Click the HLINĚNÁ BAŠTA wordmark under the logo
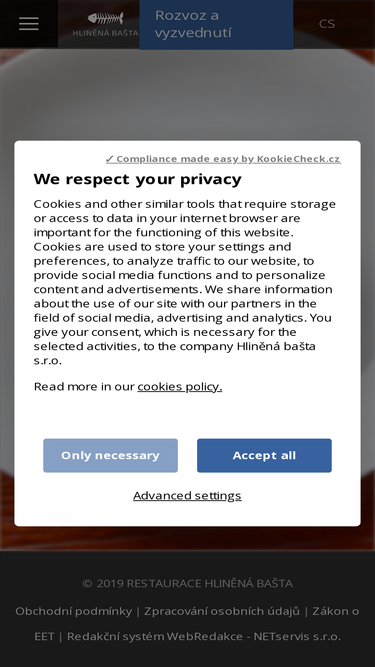 click(x=105, y=33)
